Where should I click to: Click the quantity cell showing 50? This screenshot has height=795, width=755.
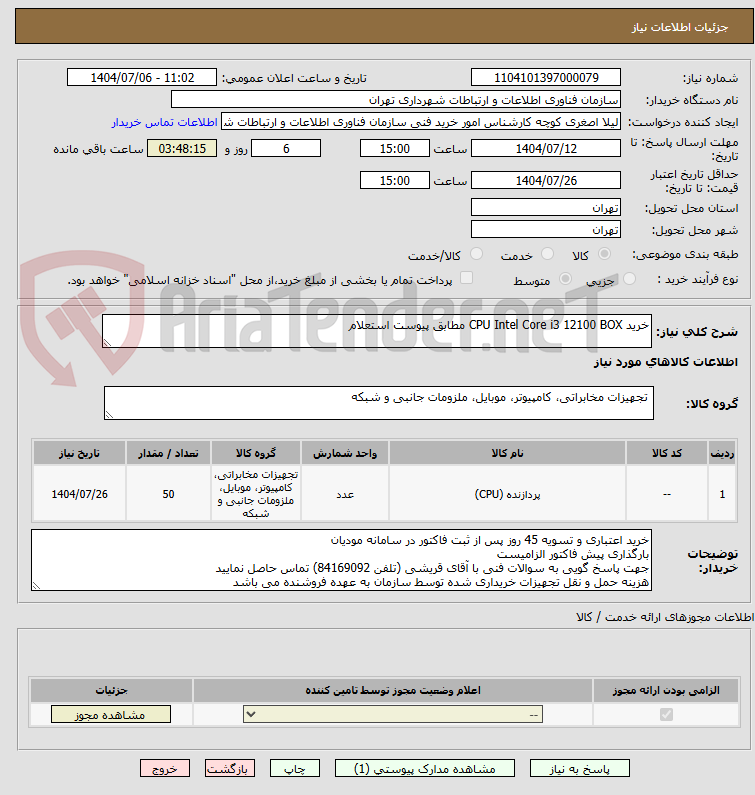168,494
